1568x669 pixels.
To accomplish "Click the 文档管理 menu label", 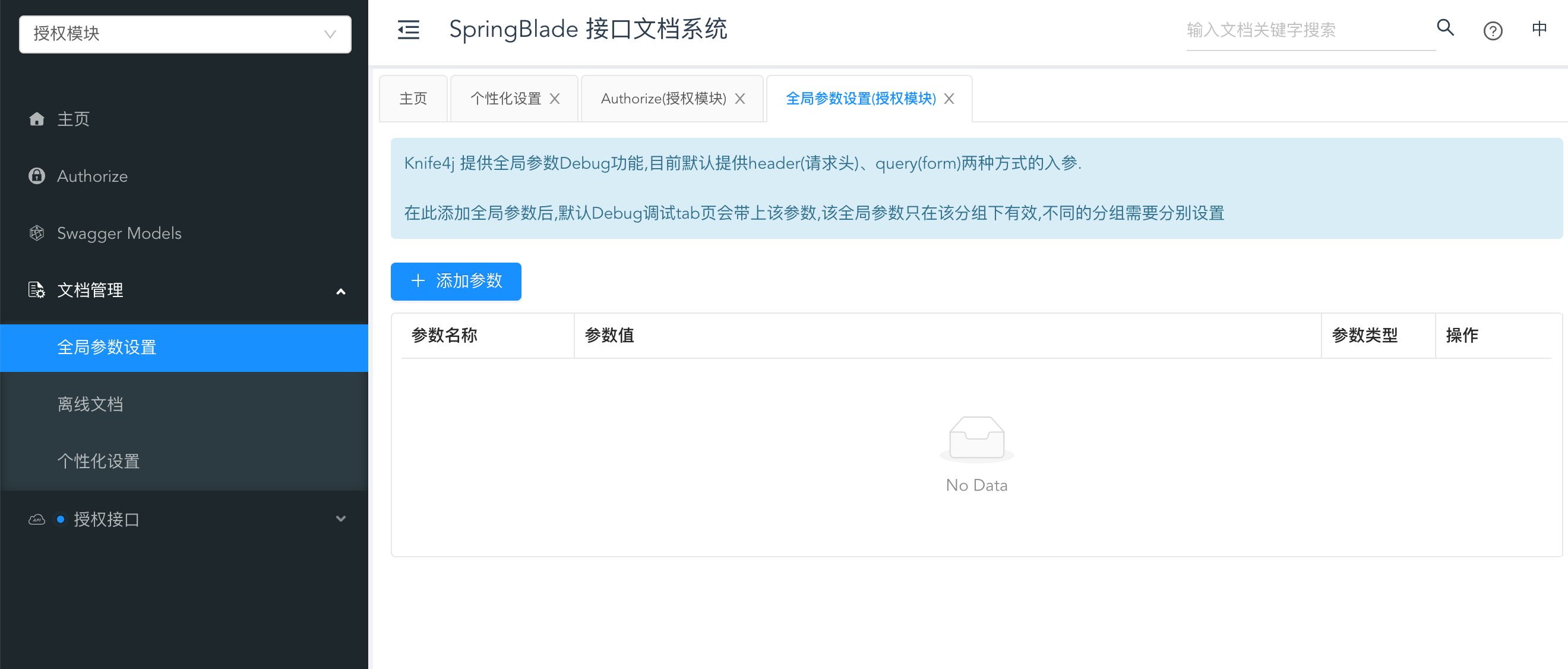I will point(90,291).
